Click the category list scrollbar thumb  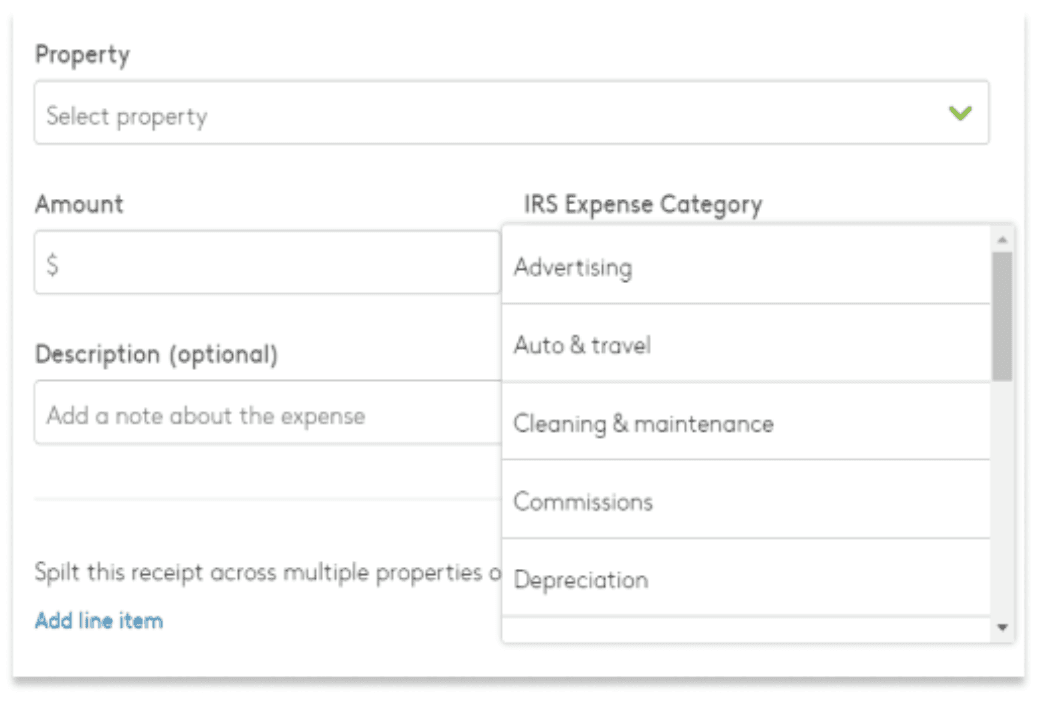pos(1002,315)
